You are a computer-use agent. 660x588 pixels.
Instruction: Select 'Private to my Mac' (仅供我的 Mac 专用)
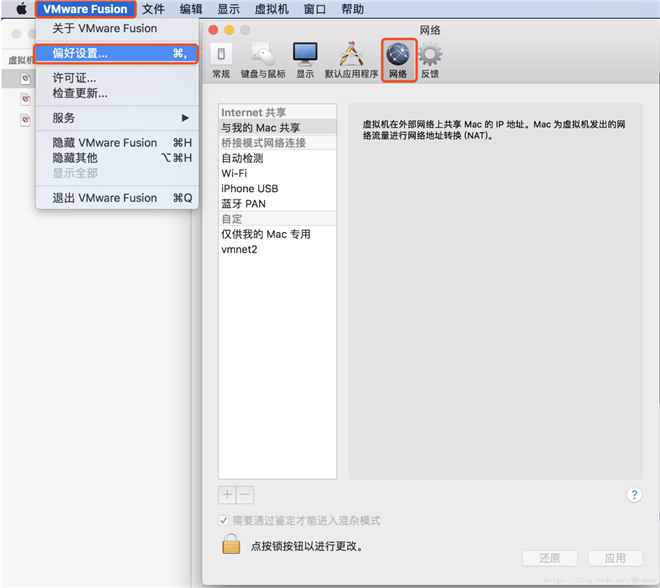pyautogui.click(x=277, y=234)
